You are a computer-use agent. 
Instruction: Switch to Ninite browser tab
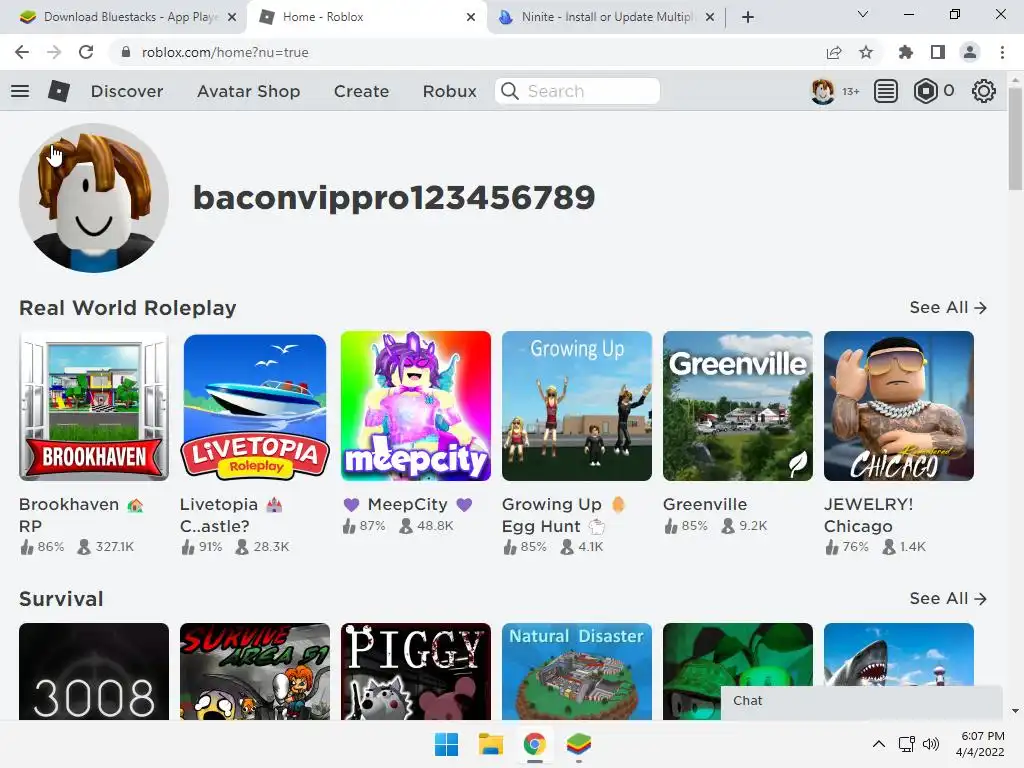(x=604, y=17)
